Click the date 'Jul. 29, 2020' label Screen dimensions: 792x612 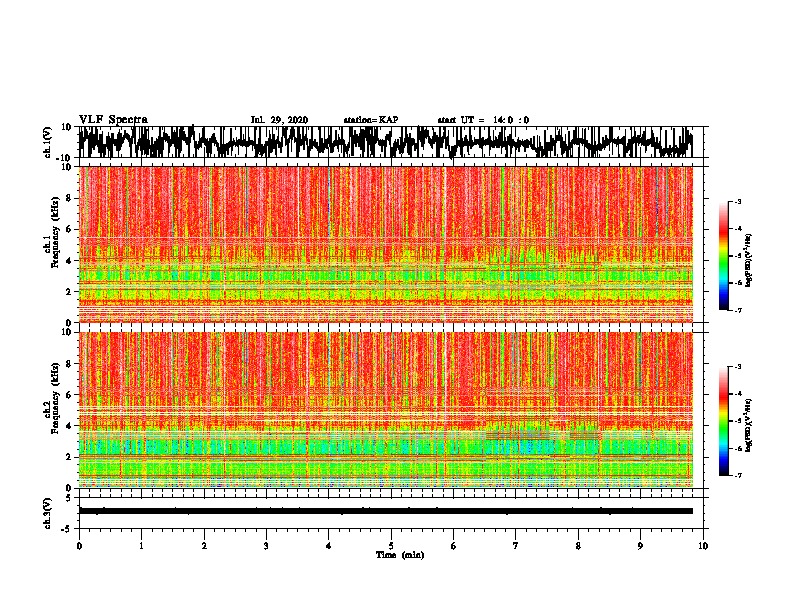coord(279,120)
